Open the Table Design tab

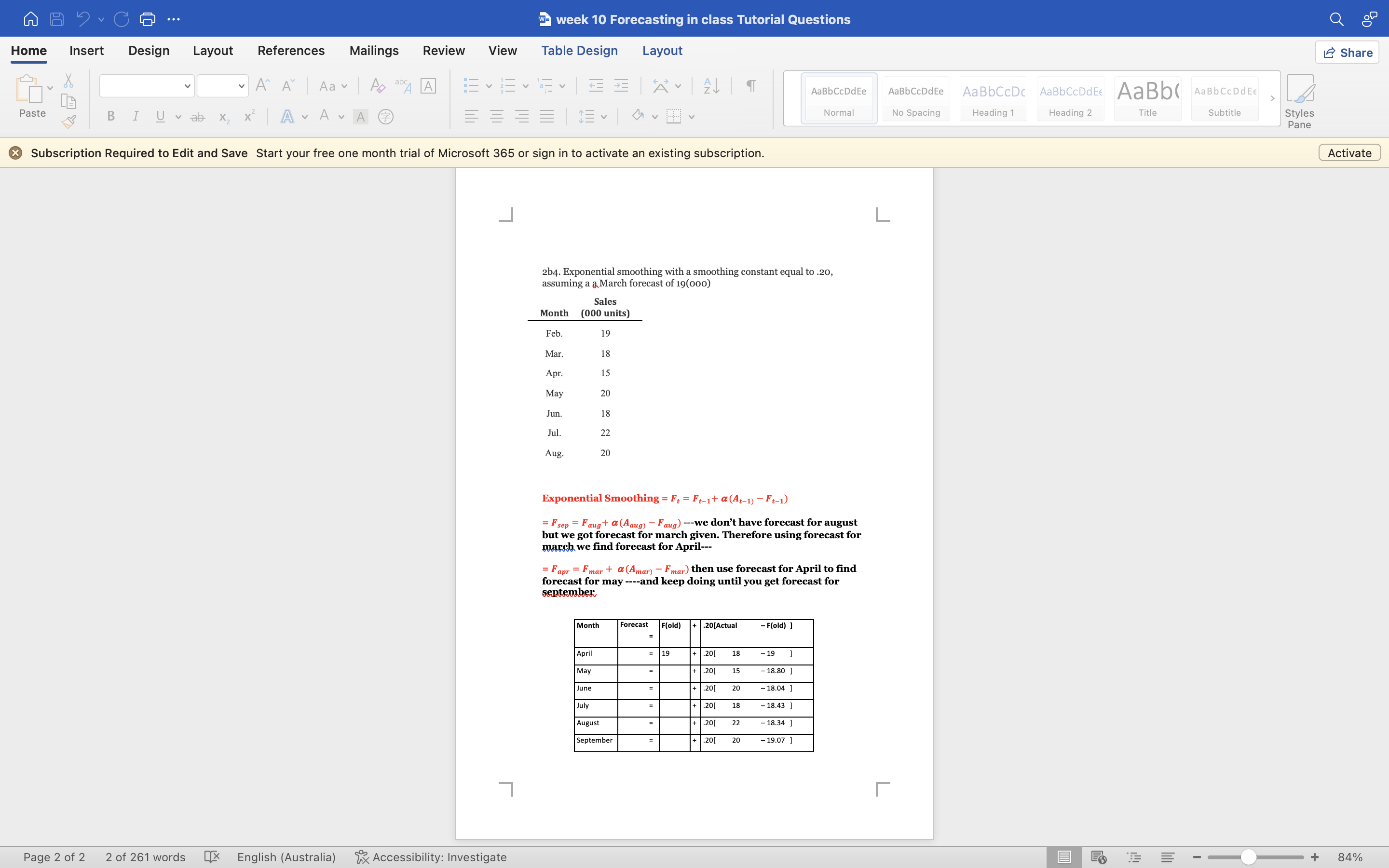pyautogui.click(x=579, y=51)
